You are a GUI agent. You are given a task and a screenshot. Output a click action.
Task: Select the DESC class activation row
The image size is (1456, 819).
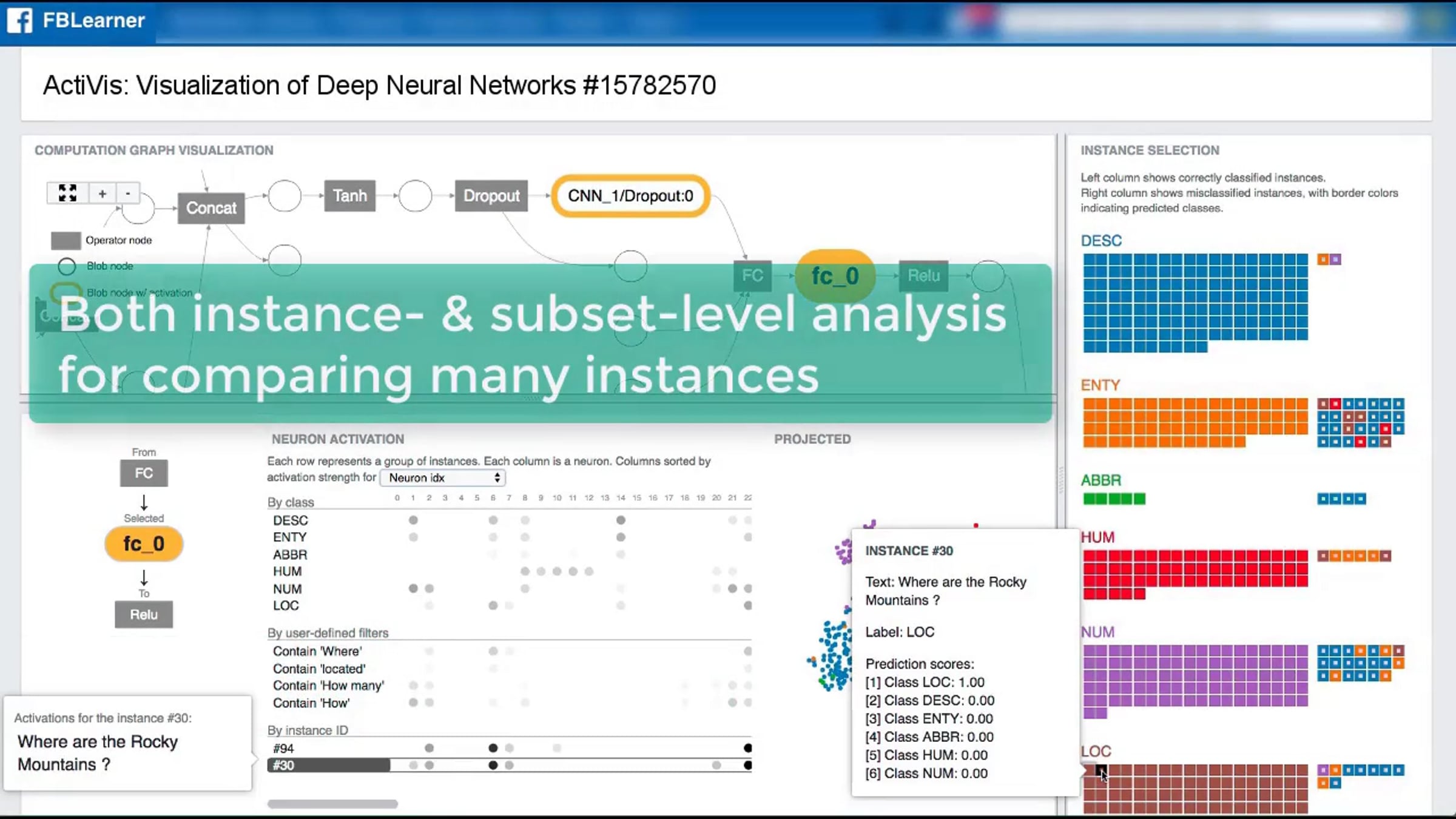(x=510, y=520)
